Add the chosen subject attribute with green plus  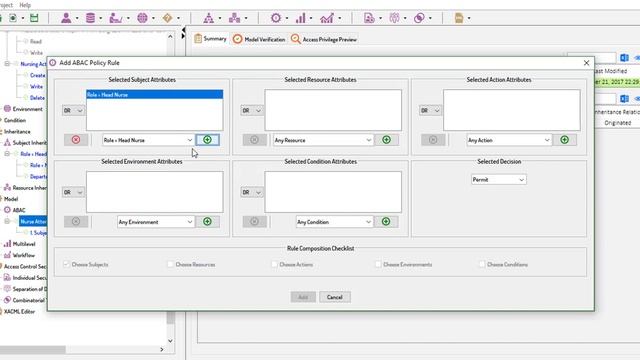[207, 140]
